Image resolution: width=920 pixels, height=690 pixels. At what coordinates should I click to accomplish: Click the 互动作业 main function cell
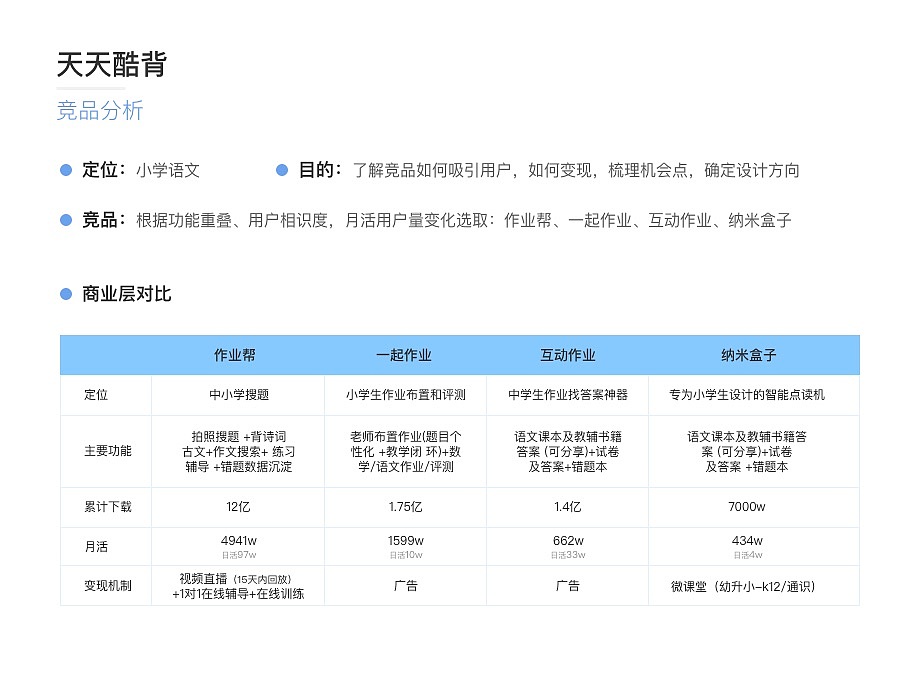568,451
